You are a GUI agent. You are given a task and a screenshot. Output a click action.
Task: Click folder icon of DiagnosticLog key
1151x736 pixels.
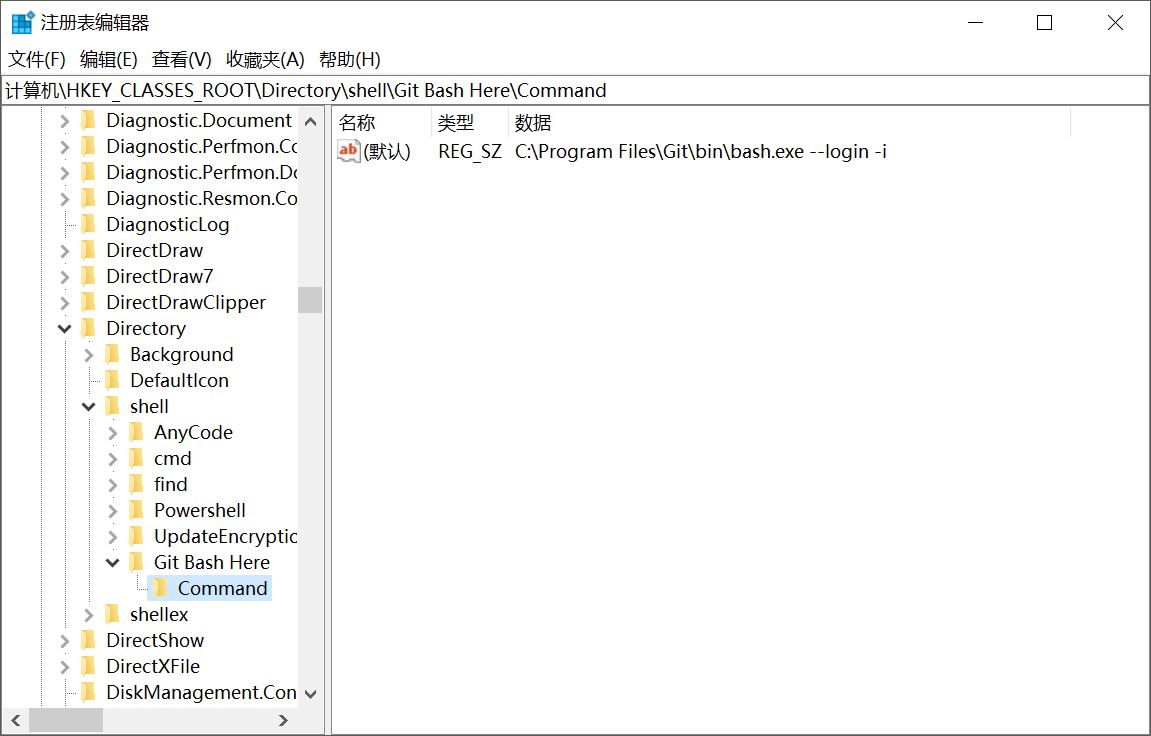[88, 224]
